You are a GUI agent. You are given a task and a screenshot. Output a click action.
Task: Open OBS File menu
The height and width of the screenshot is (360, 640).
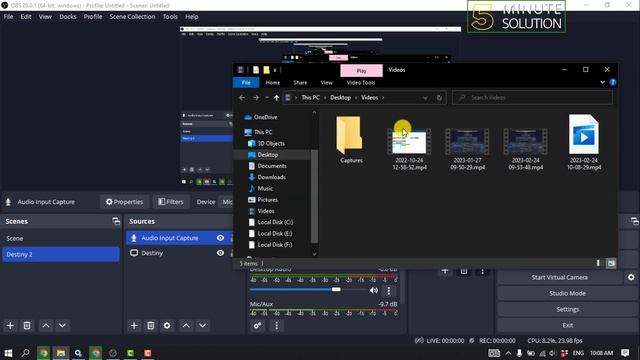coord(8,17)
